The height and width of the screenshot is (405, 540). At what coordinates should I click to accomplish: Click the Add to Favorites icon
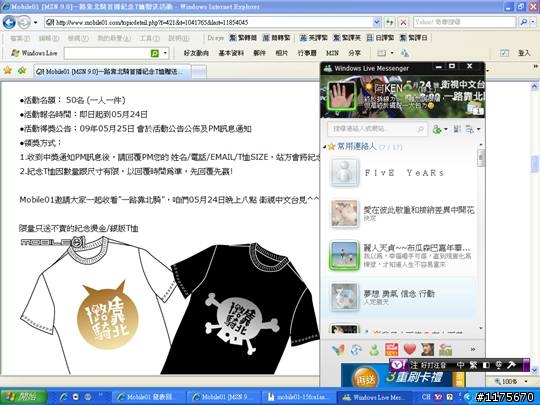pos(22,71)
